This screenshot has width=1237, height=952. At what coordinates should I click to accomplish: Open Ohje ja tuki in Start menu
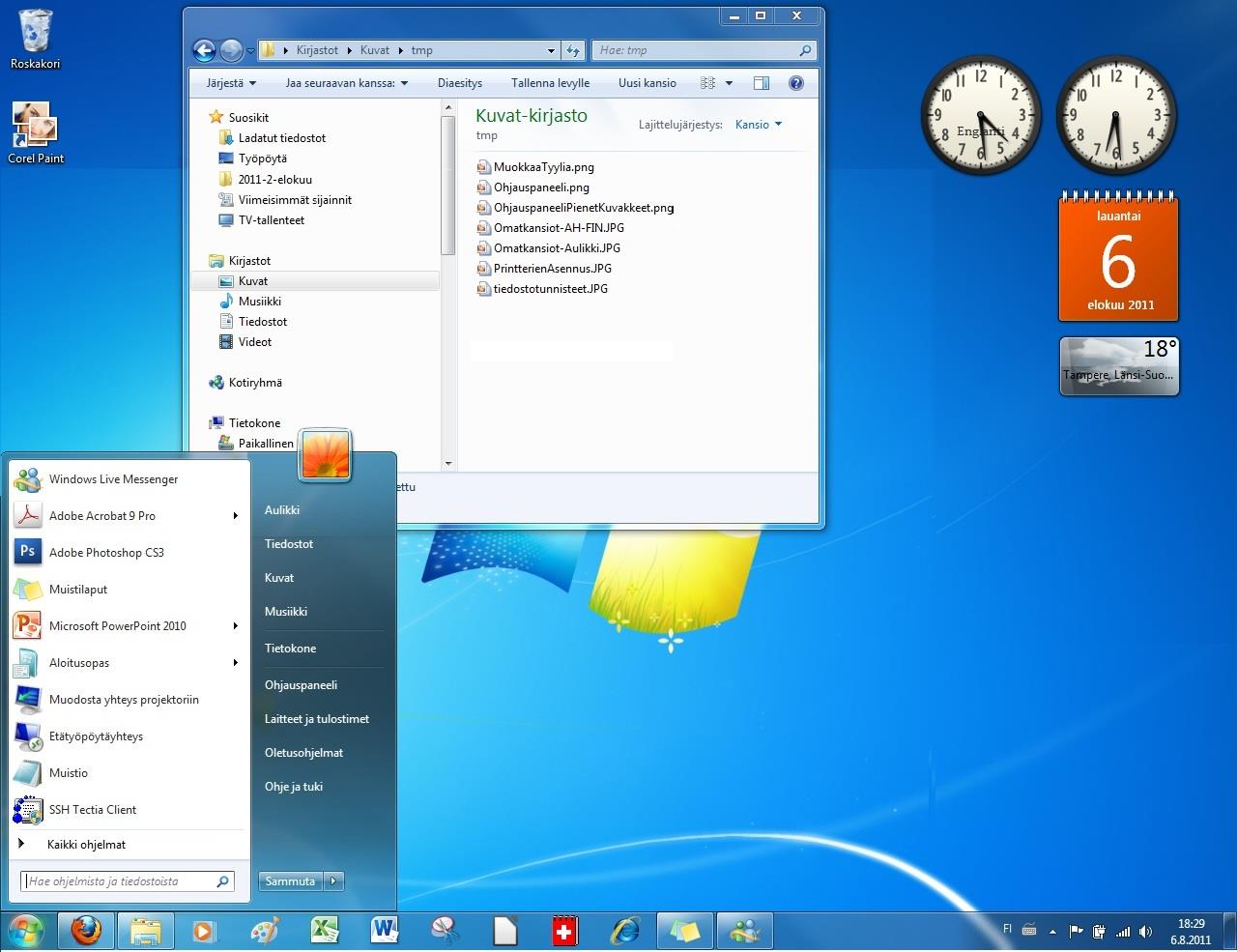pyautogui.click(x=294, y=786)
